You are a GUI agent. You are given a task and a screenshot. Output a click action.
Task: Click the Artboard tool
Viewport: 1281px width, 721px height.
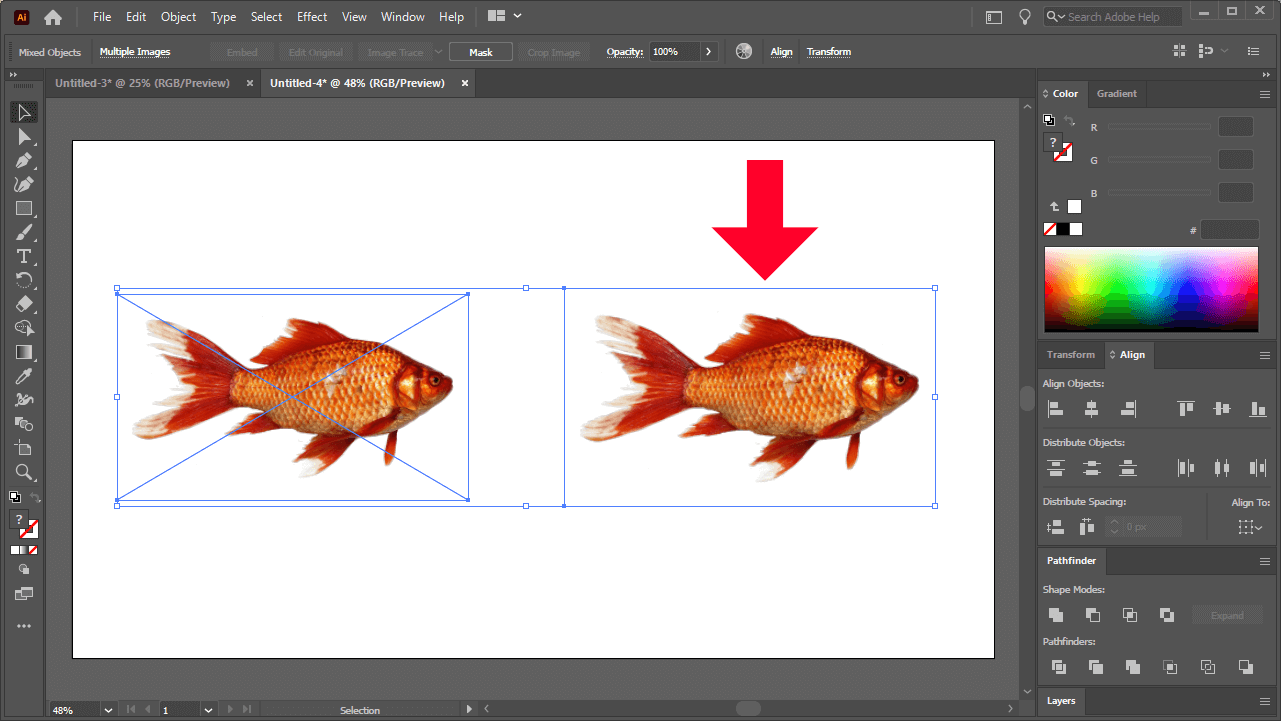pos(24,448)
